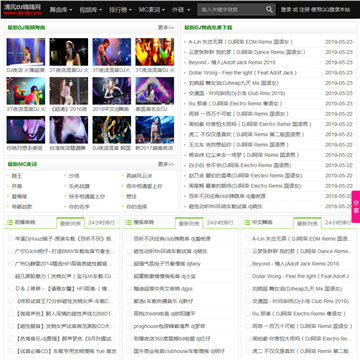Open the 'clubhouse' track in the middle bottom-row list

pyautogui.click(x=179, y=351)
